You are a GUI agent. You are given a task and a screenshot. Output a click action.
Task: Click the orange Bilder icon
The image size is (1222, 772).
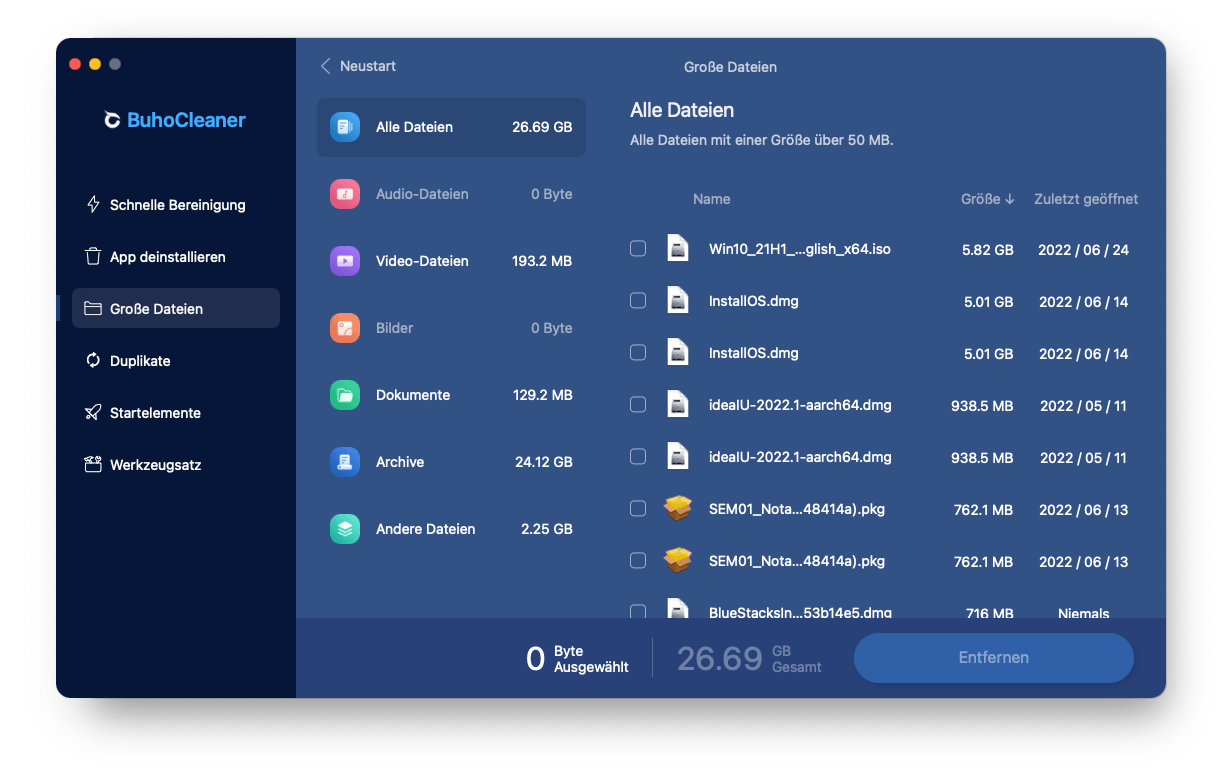pyautogui.click(x=345, y=328)
